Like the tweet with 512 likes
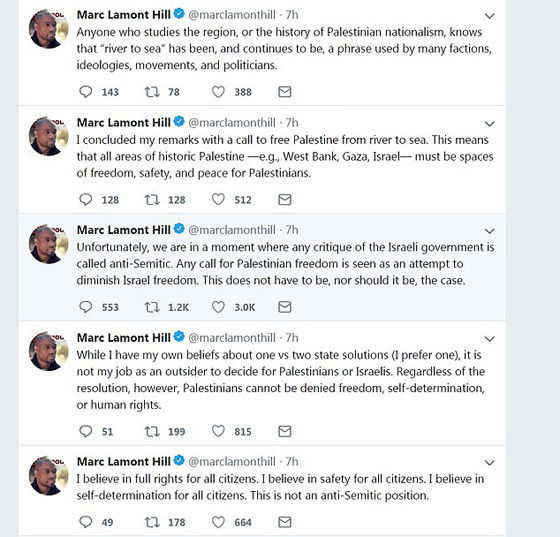This screenshot has width=560, height=537. point(218,199)
